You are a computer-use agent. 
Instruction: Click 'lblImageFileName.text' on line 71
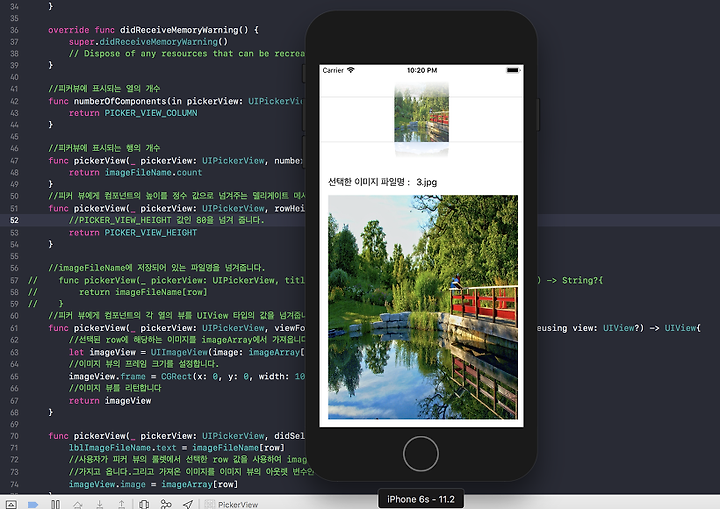[x=123, y=448]
